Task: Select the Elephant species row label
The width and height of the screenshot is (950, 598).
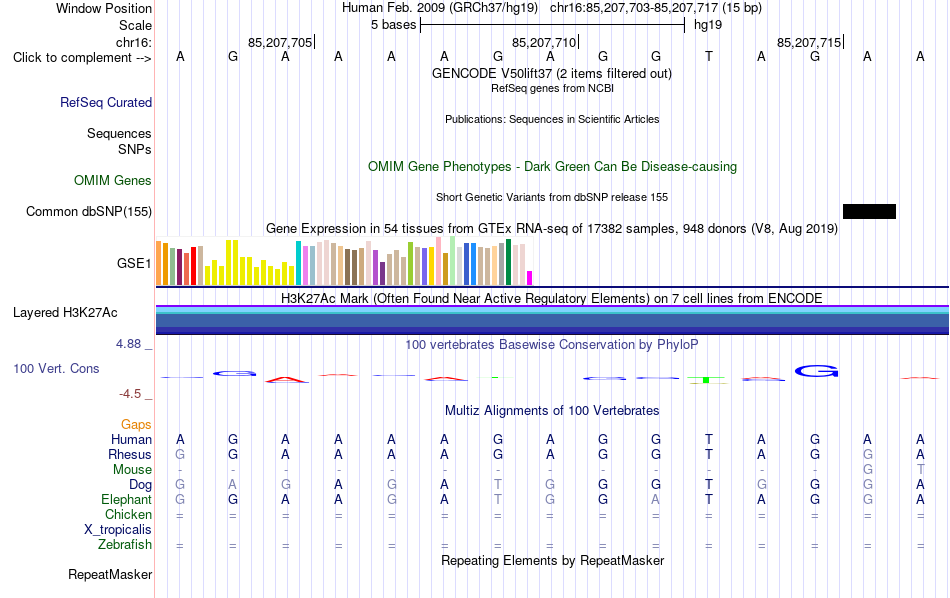Action: [x=127, y=499]
